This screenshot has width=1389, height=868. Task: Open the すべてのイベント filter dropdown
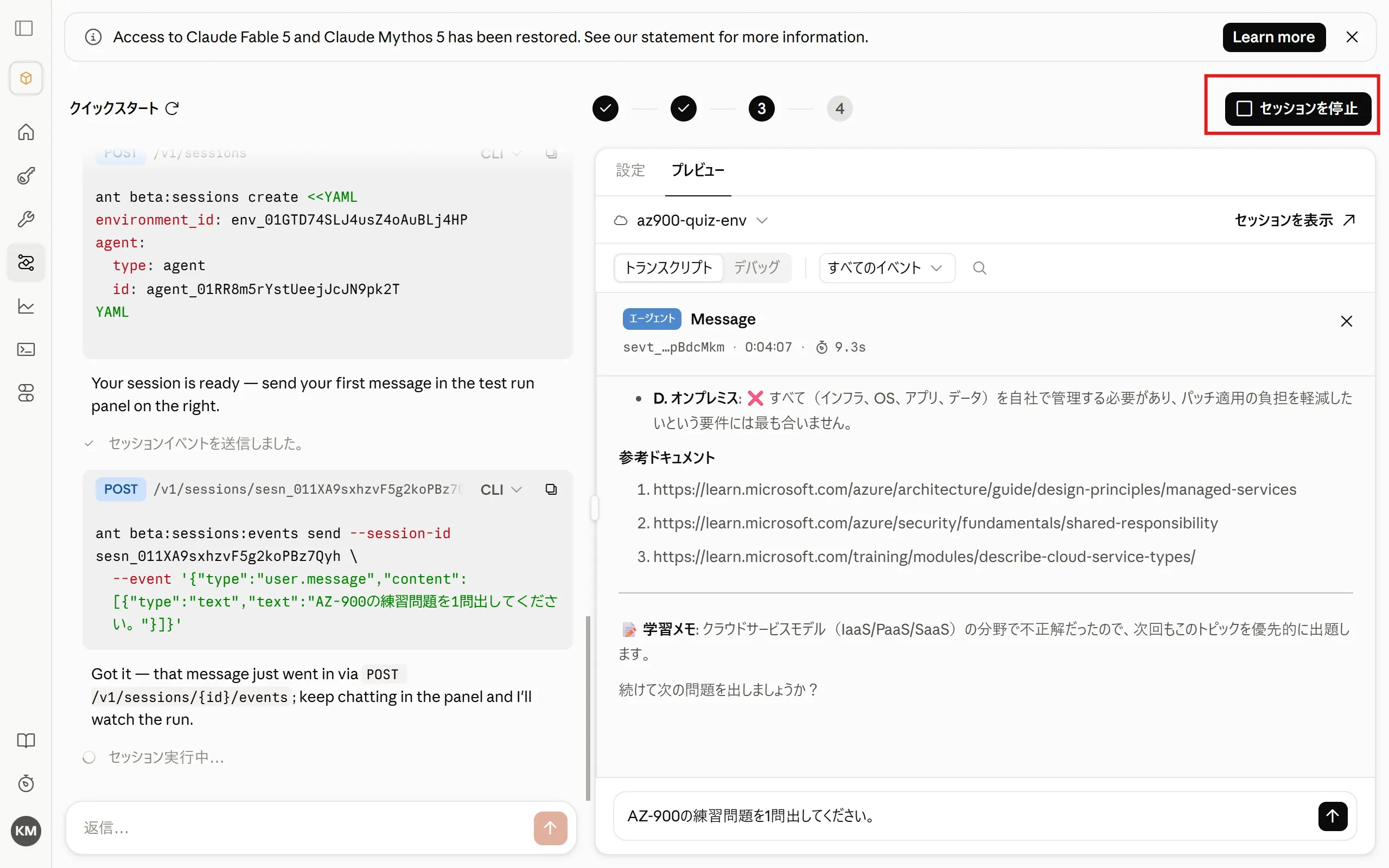click(887, 268)
